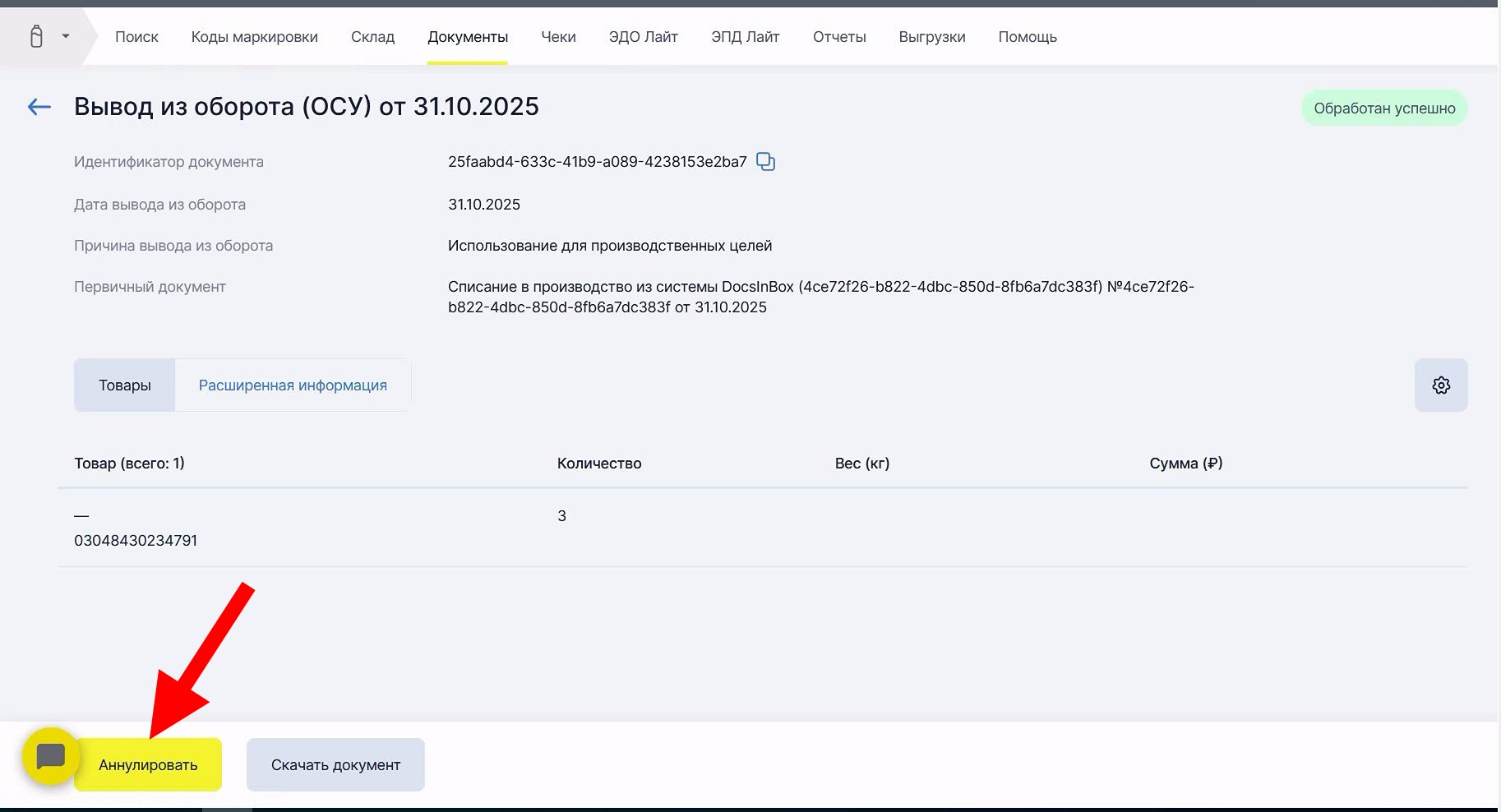This screenshot has width=1501, height=812.
Task: Open ЭДО Лайт section
Action: click(x=643, y=37)
